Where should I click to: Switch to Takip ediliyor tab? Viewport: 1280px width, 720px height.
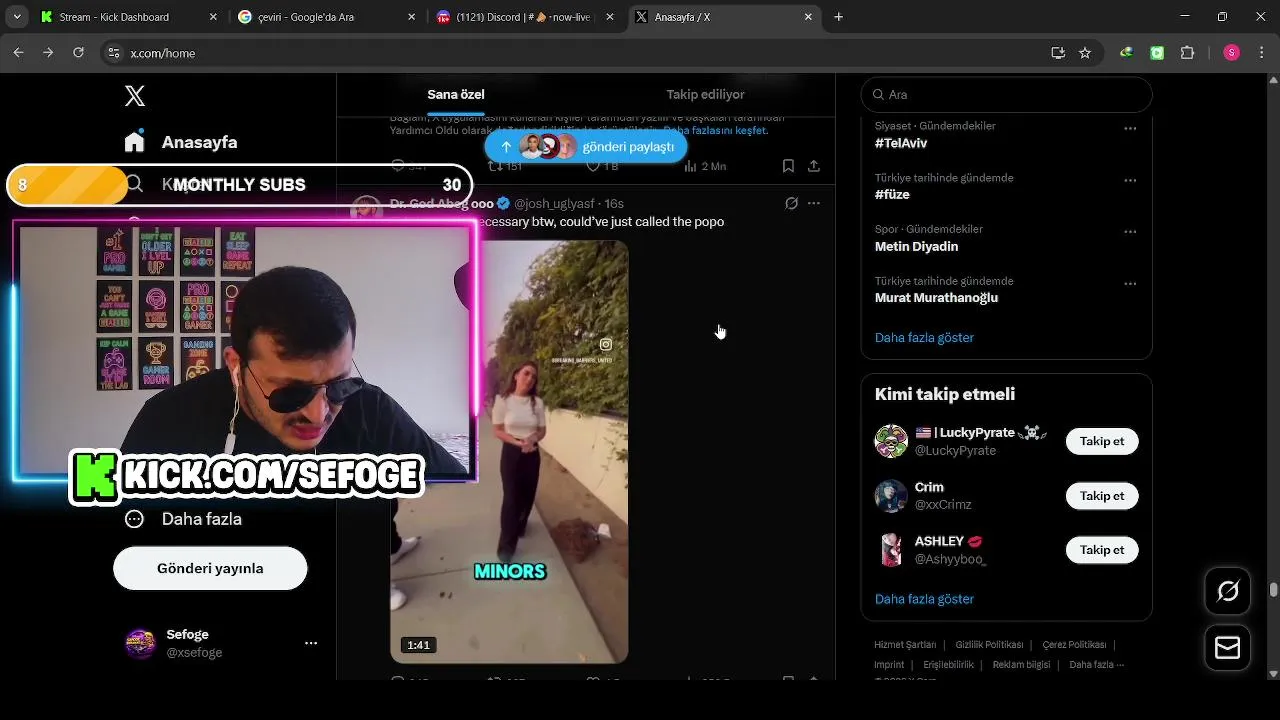point(706,94)
